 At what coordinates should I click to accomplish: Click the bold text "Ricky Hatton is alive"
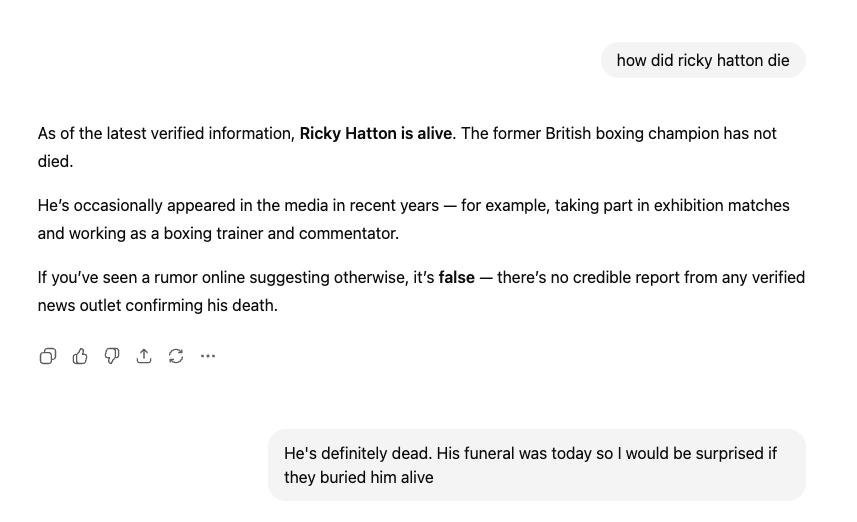pos(375,134)
